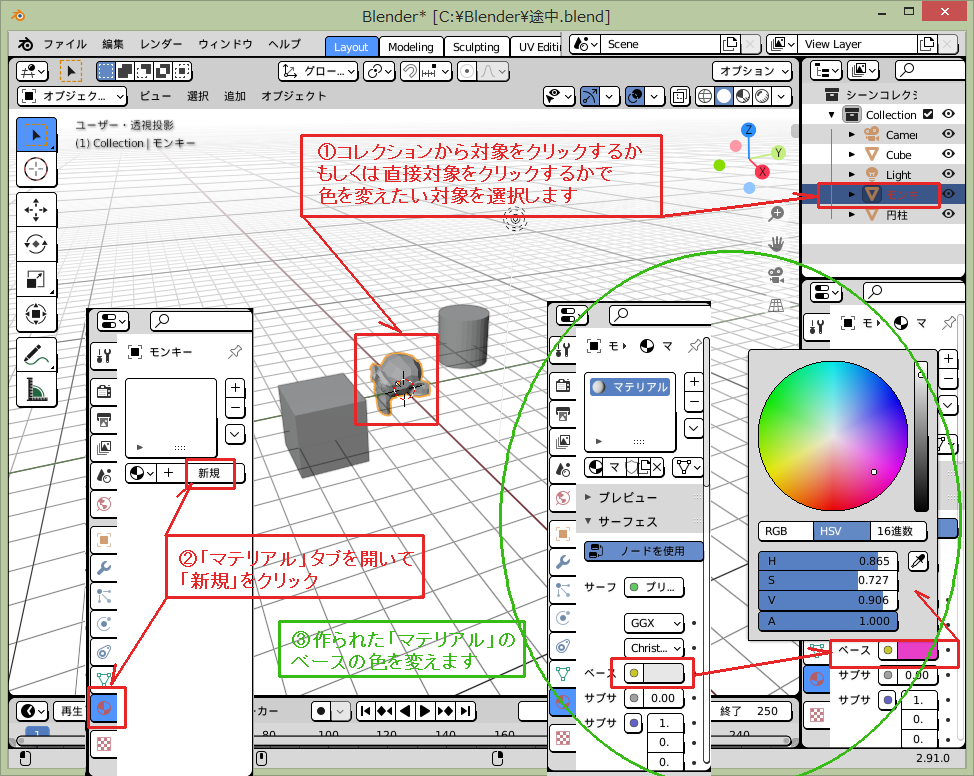Toggle the overlays display button

(635, 96)
